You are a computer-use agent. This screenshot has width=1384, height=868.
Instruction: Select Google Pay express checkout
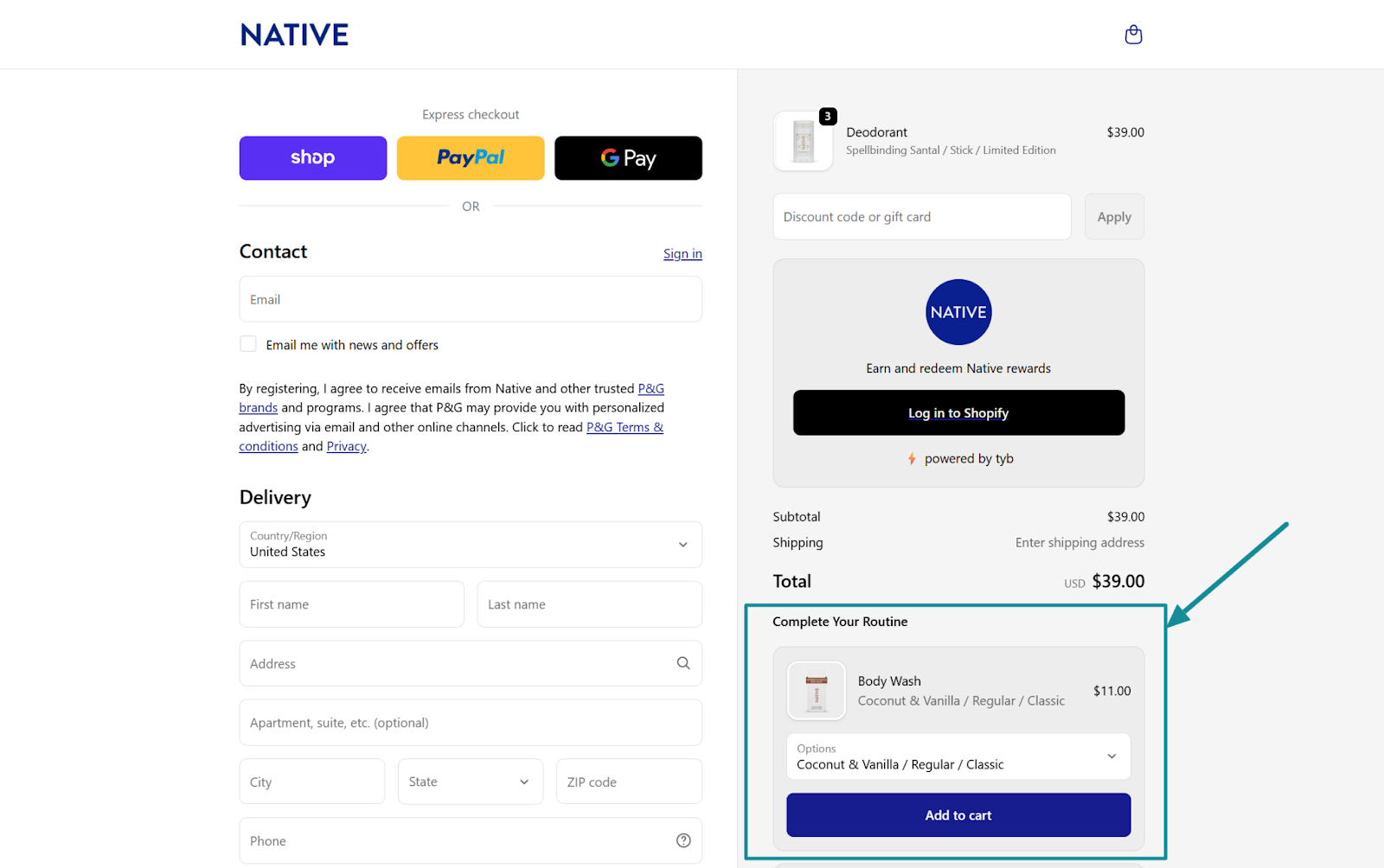pyautogui.click(x=627, y=157)
